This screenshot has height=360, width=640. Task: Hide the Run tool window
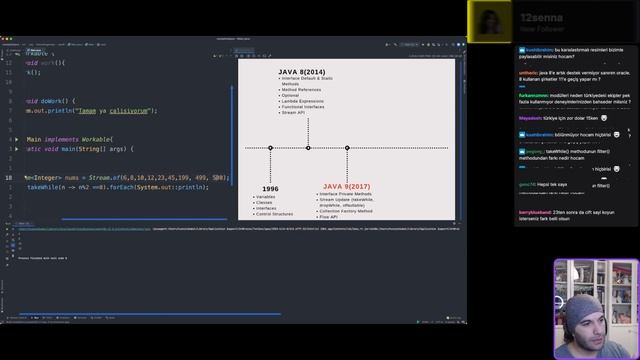tap(459, 223)
